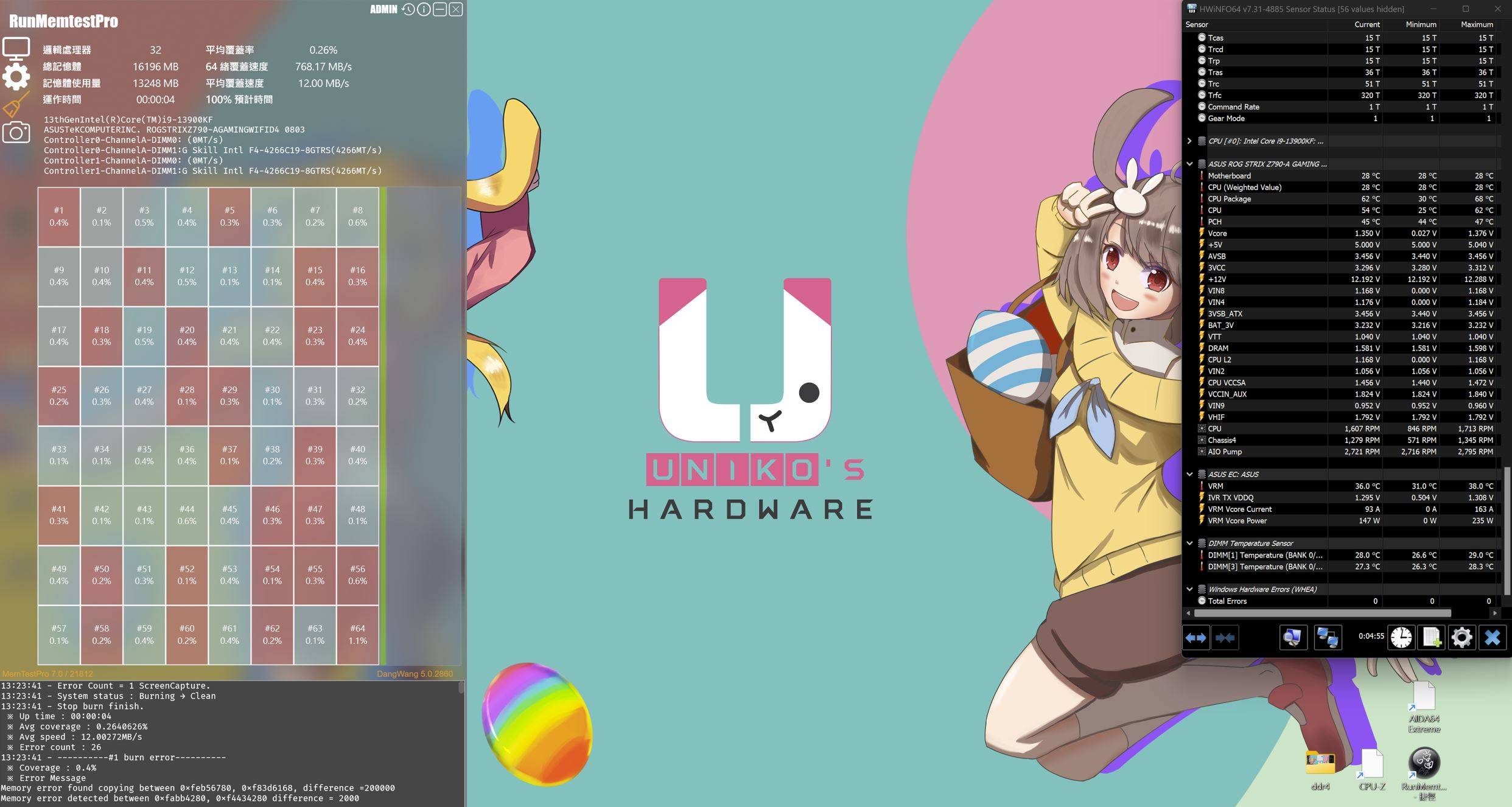Collapse the DIMM Temperature Sensor group
Viewport: 1512px width, 807px height.
pos(1189,543)
